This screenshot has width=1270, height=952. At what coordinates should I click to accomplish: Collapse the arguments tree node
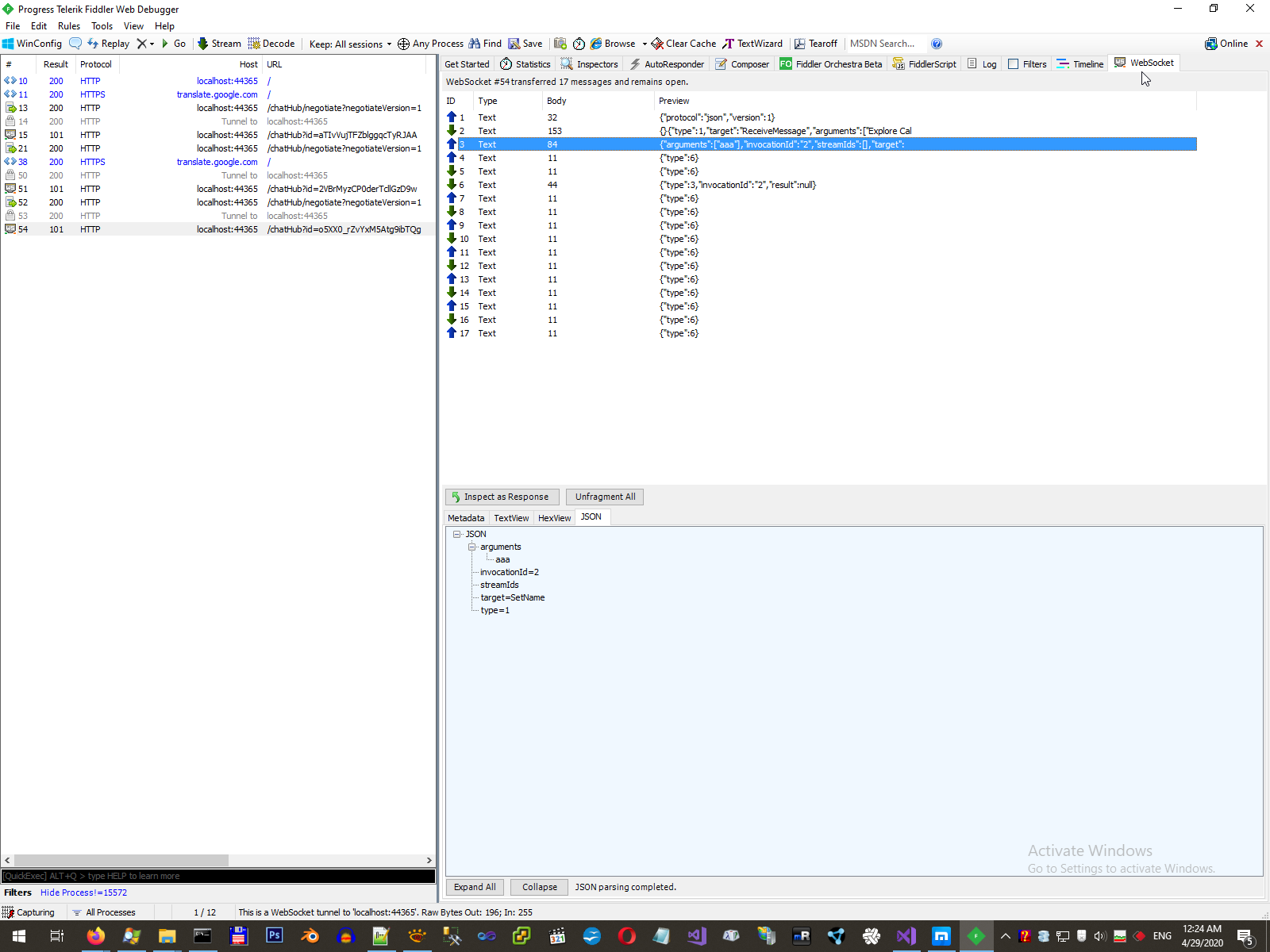pyautogui.click(x=471, y=547)
